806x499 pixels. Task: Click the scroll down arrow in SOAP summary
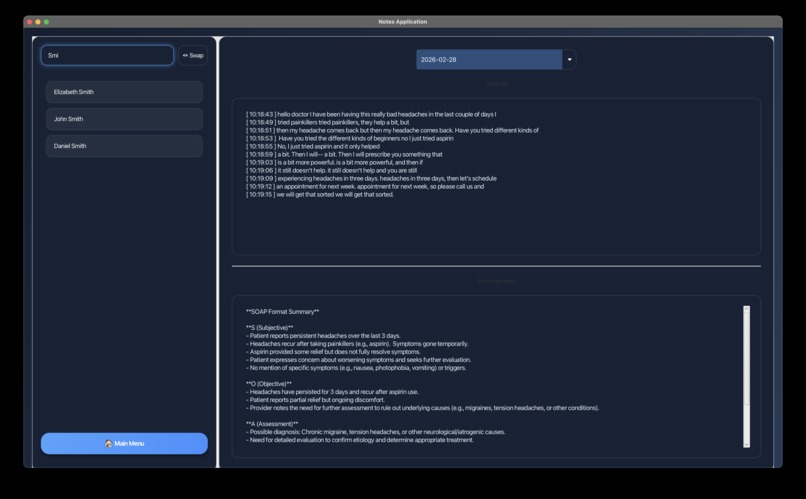[746, 445]
